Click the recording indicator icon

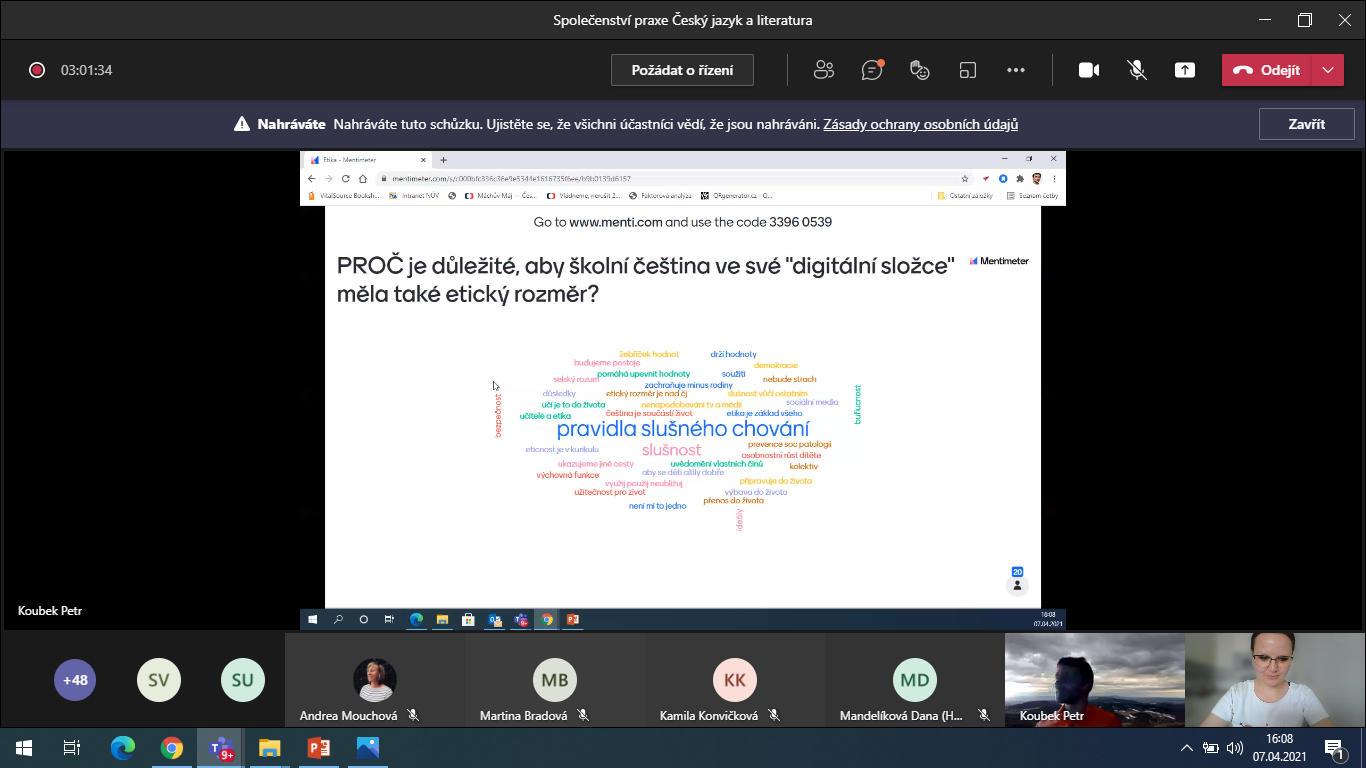tap(37, 70)
